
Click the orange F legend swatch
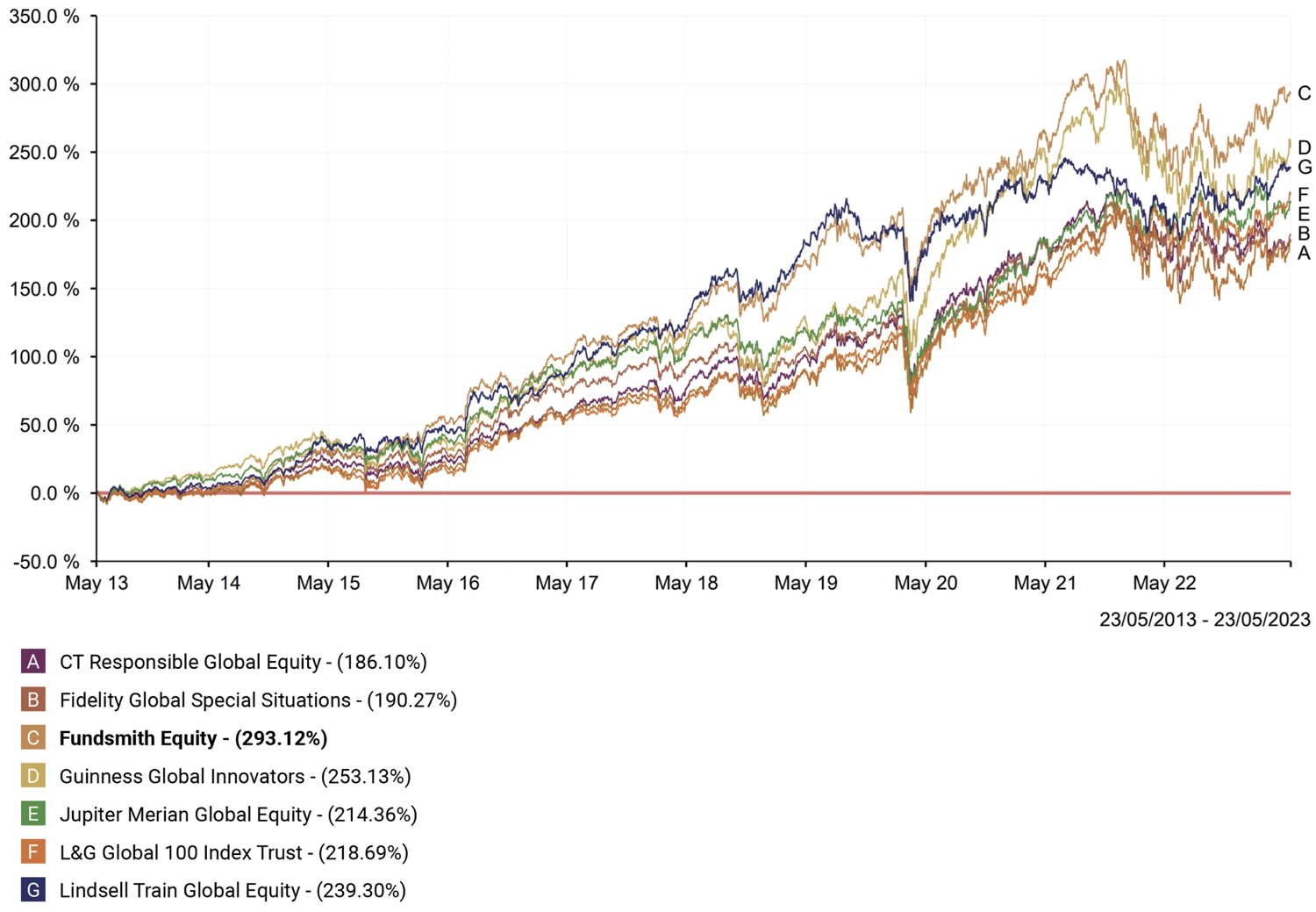coord(33,852)
